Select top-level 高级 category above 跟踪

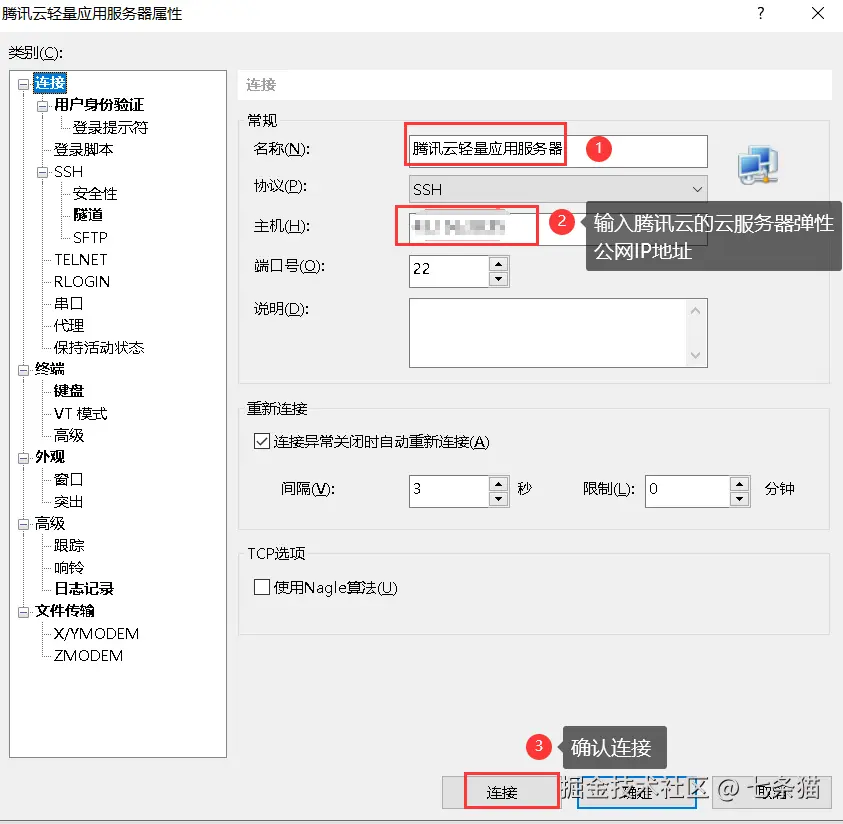pyautogui.click(x=49, y=524)
